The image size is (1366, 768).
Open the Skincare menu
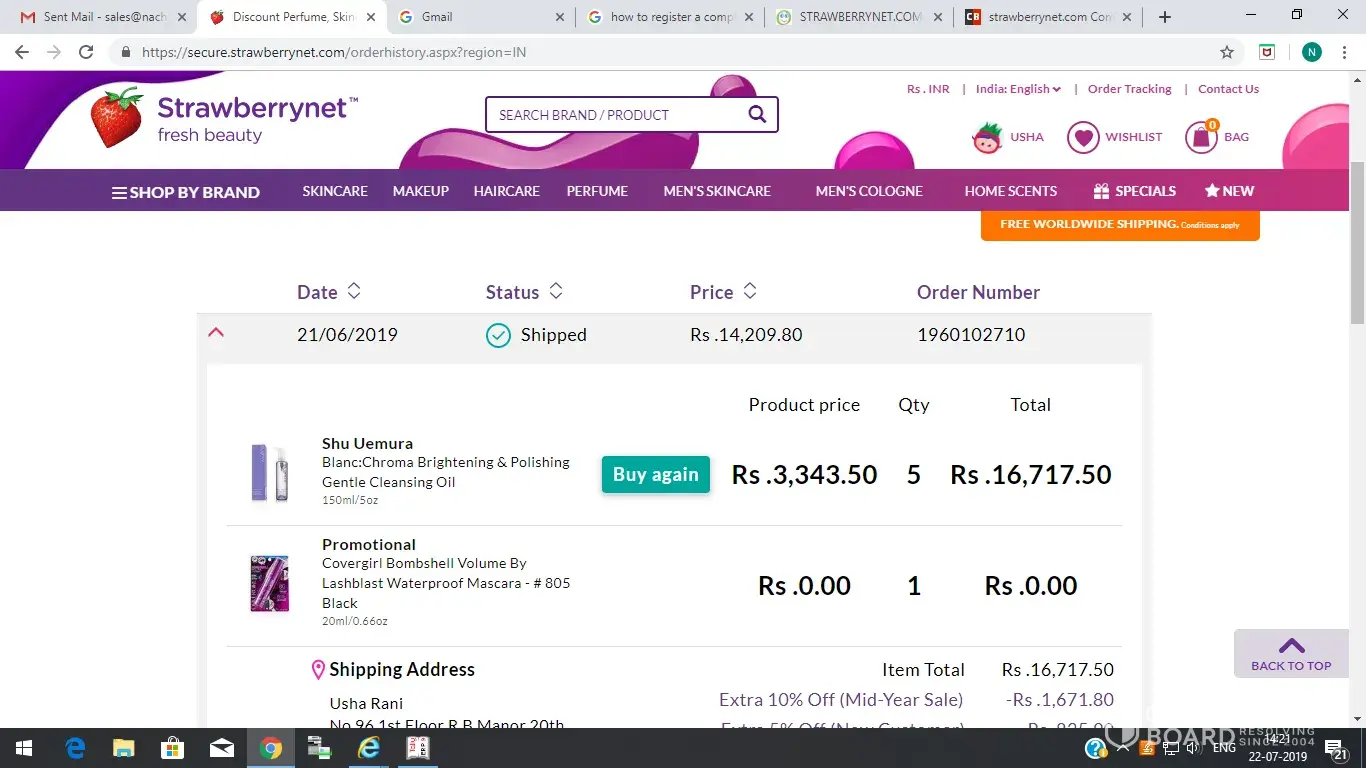pos(335,191)
